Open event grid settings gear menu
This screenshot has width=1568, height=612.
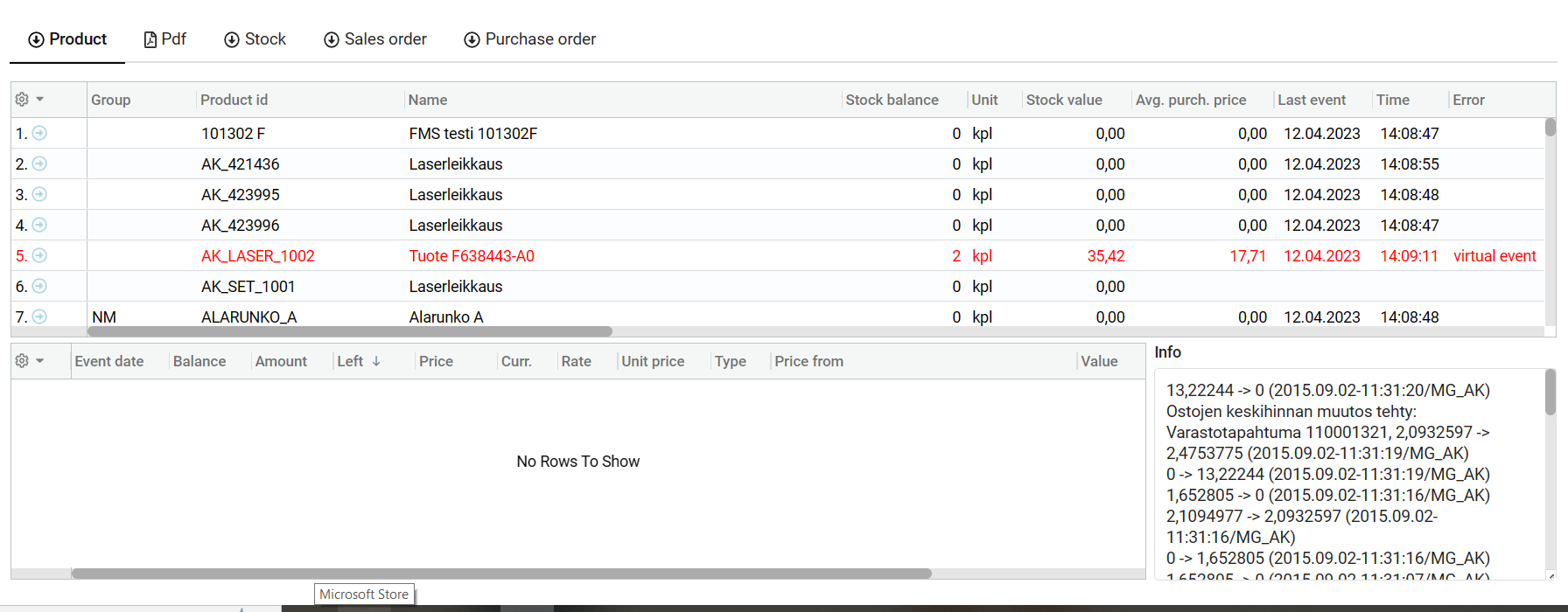pos(29,361)
